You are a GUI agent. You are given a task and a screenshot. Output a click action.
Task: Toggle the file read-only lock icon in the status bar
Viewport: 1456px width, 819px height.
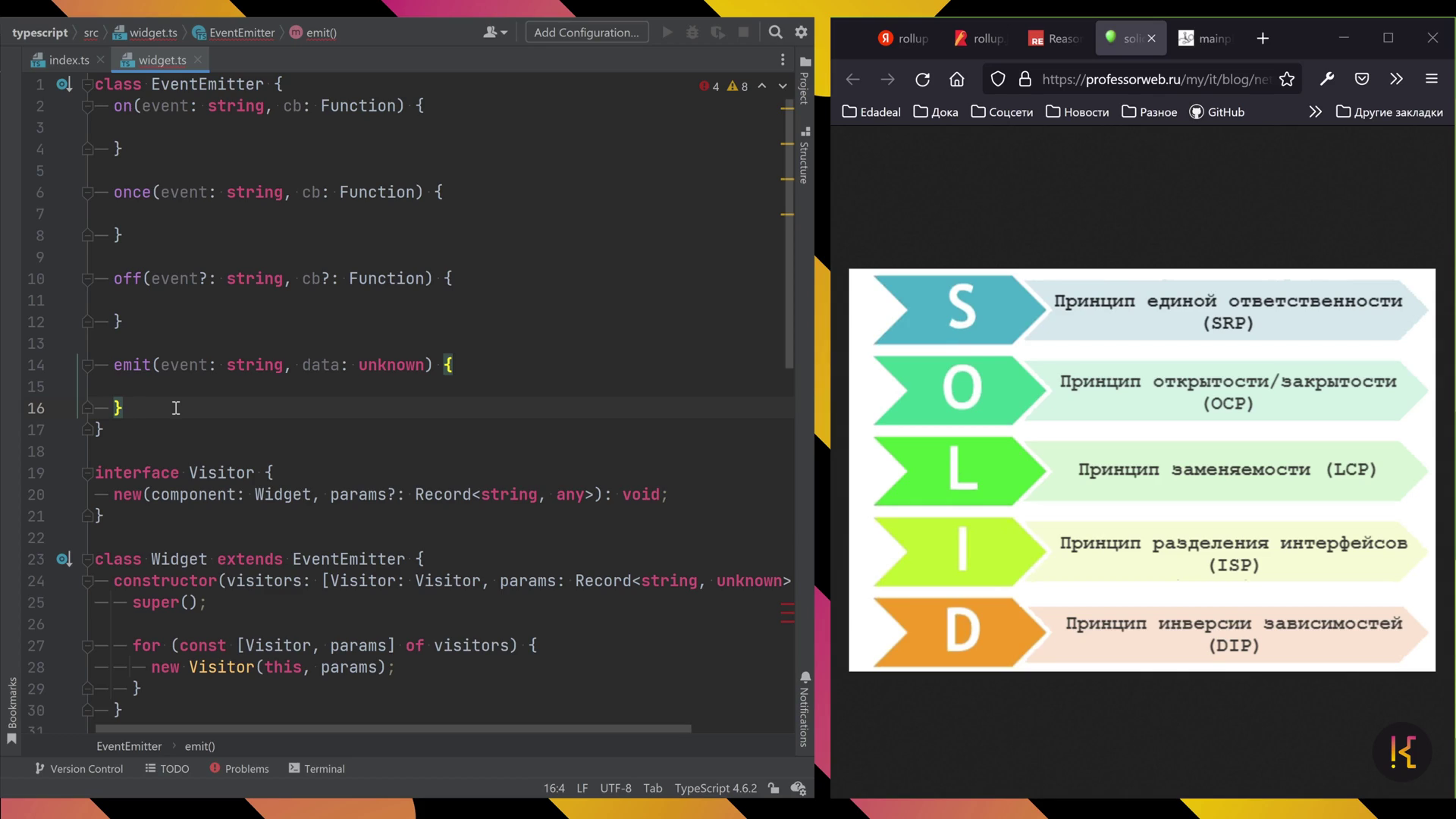[773, 788]
